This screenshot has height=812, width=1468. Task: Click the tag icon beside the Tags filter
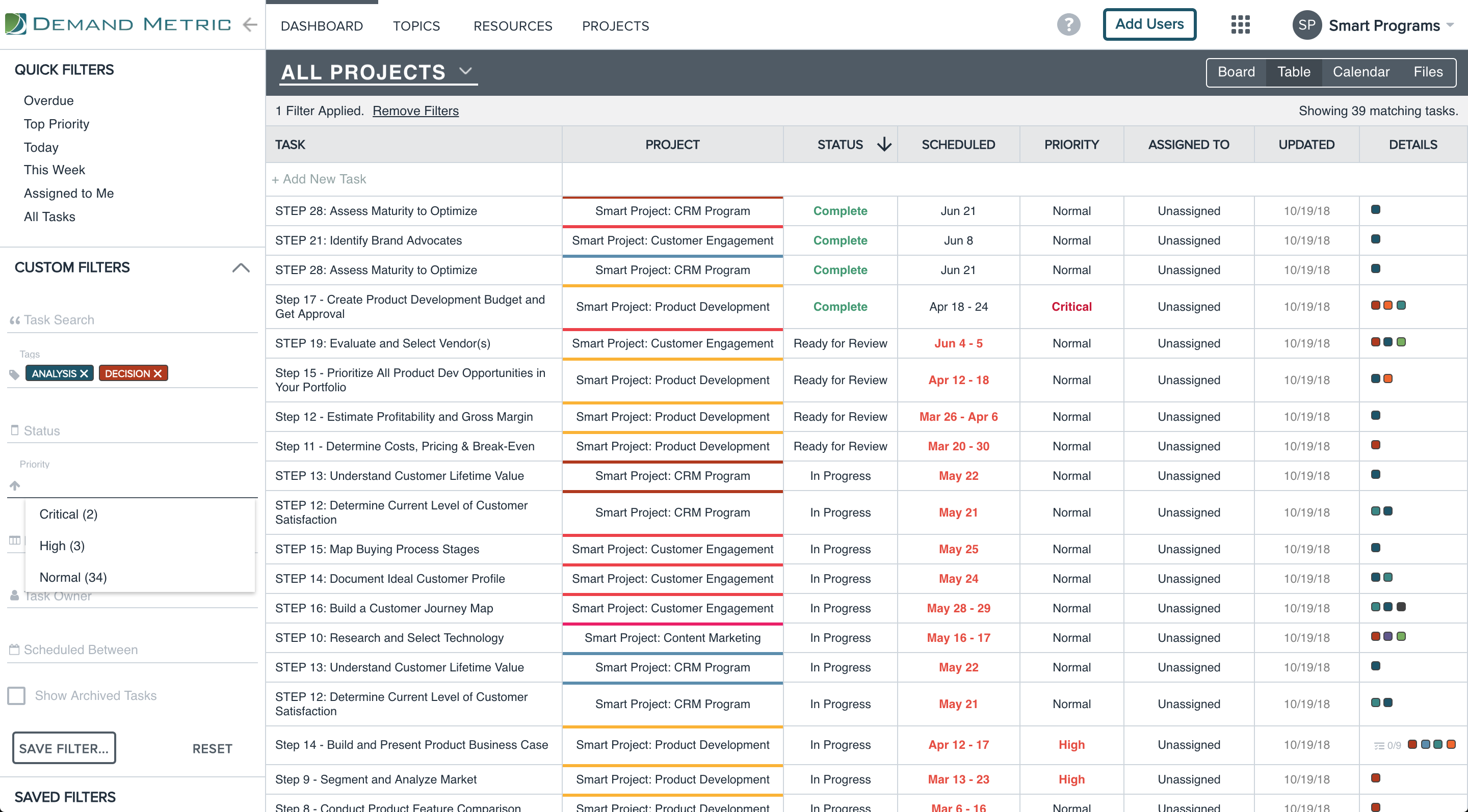click(14, 373)
